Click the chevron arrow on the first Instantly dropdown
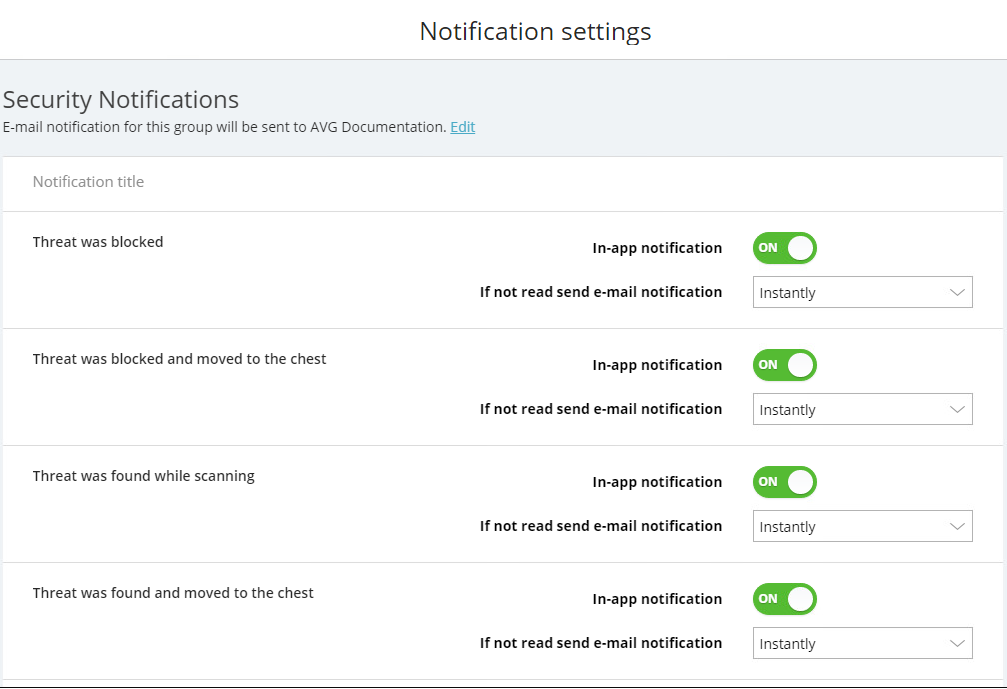 tap(957, 292)
